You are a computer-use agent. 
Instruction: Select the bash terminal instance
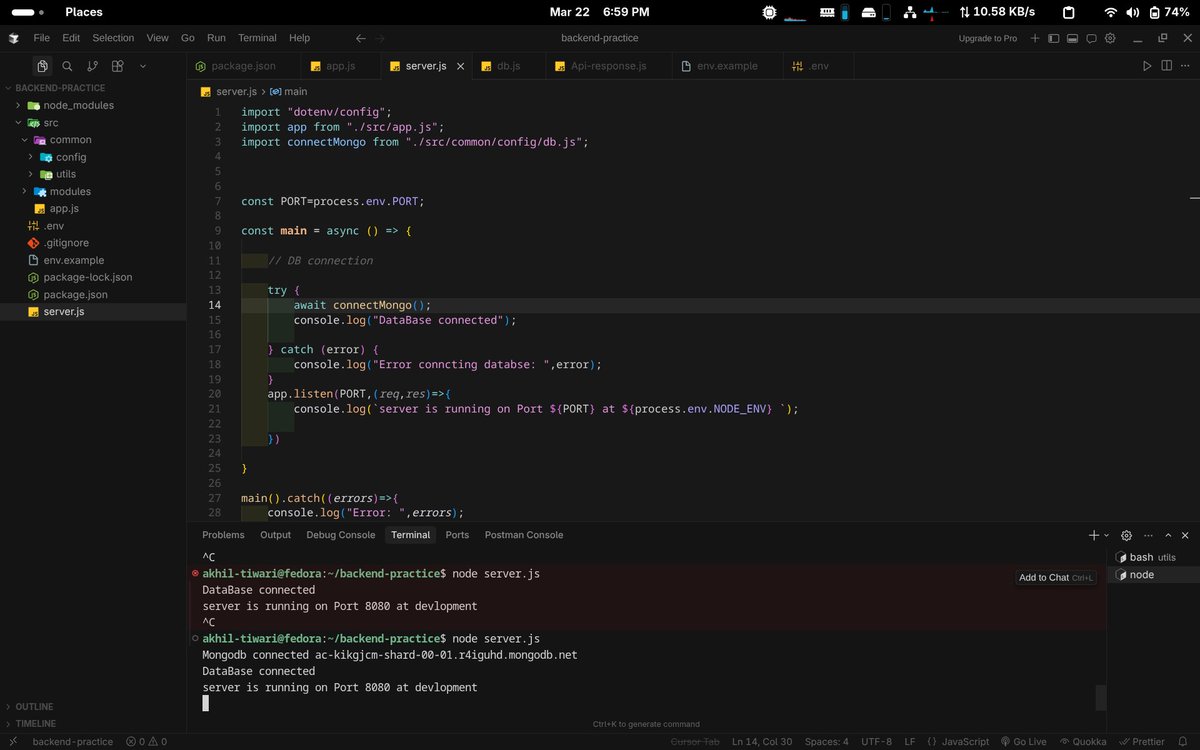[x=1154, y=557]
